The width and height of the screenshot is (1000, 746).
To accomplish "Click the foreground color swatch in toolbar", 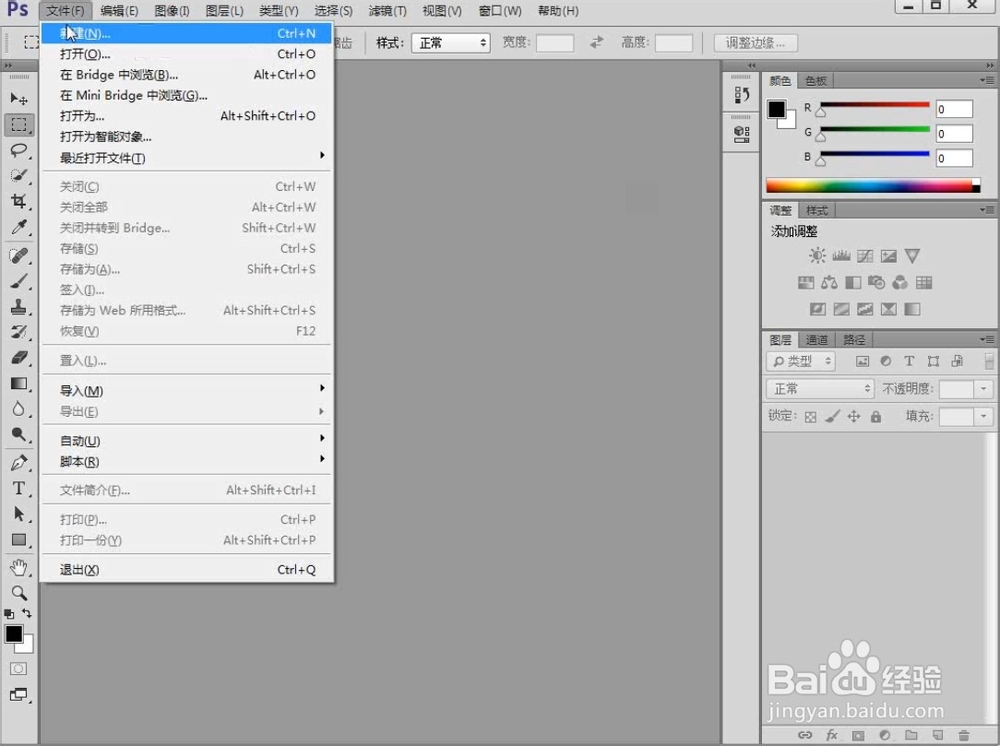I will point(13,634).
